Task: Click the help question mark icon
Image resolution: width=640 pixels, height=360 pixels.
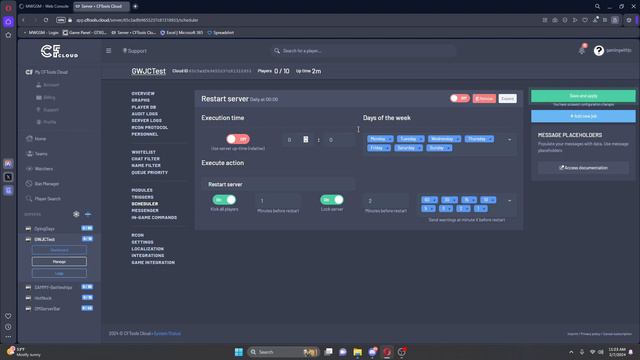Action: pos(598,50)
